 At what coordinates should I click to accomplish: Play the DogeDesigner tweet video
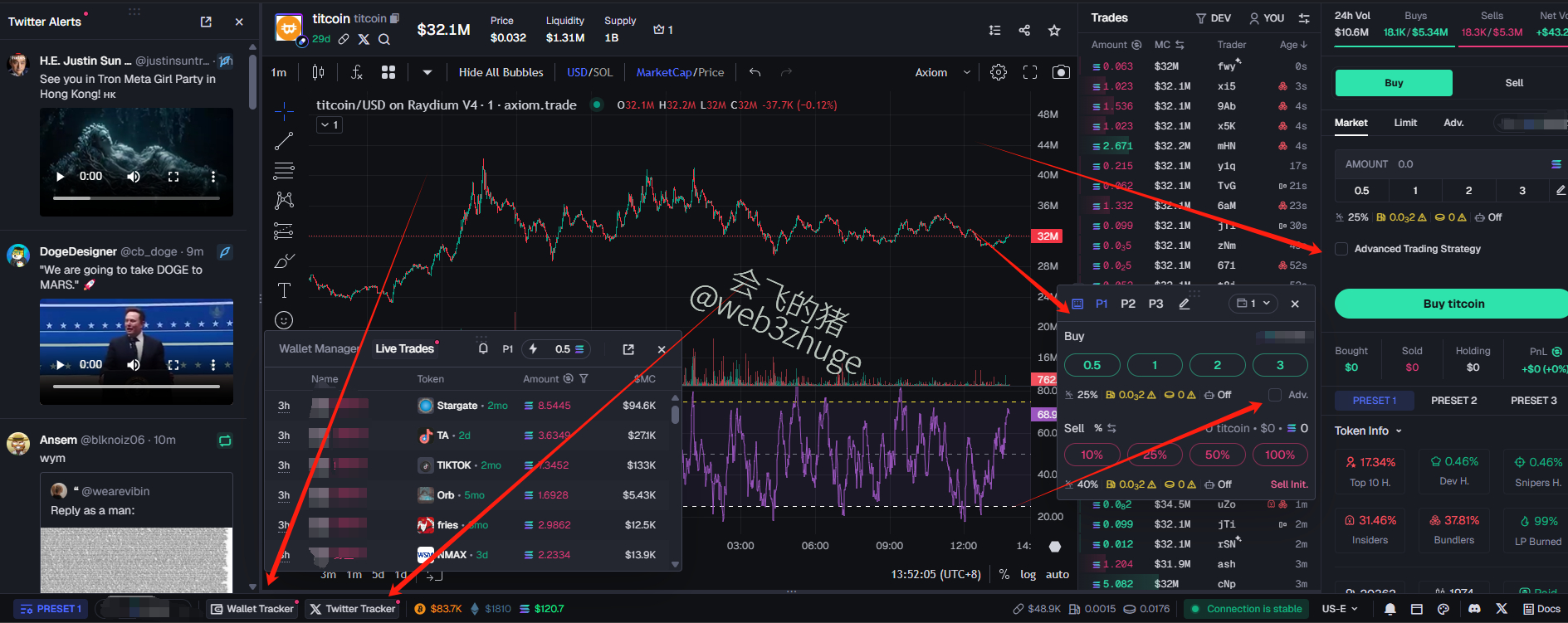tap(60, 365)
